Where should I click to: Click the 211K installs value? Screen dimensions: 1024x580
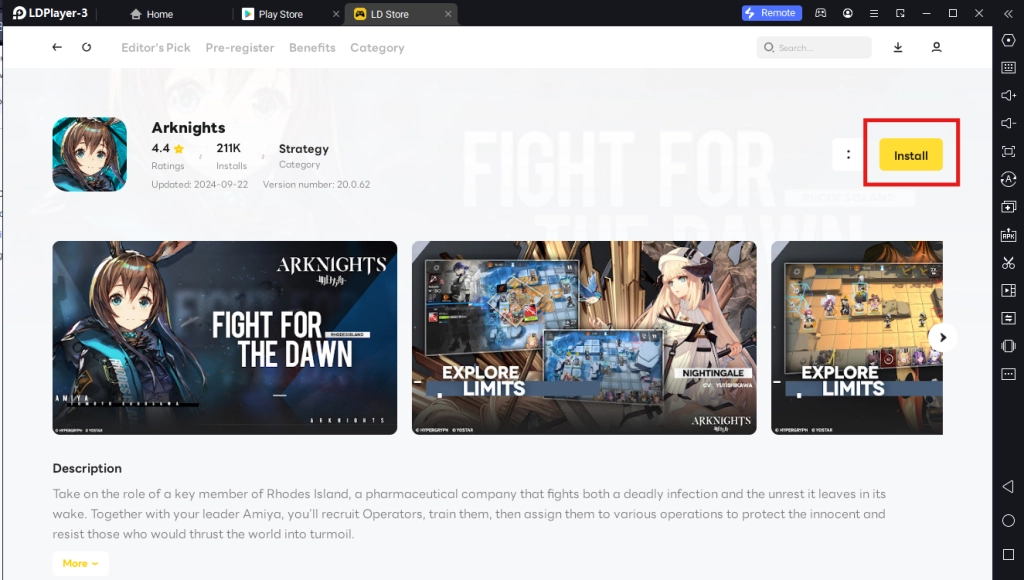(229, 148)
